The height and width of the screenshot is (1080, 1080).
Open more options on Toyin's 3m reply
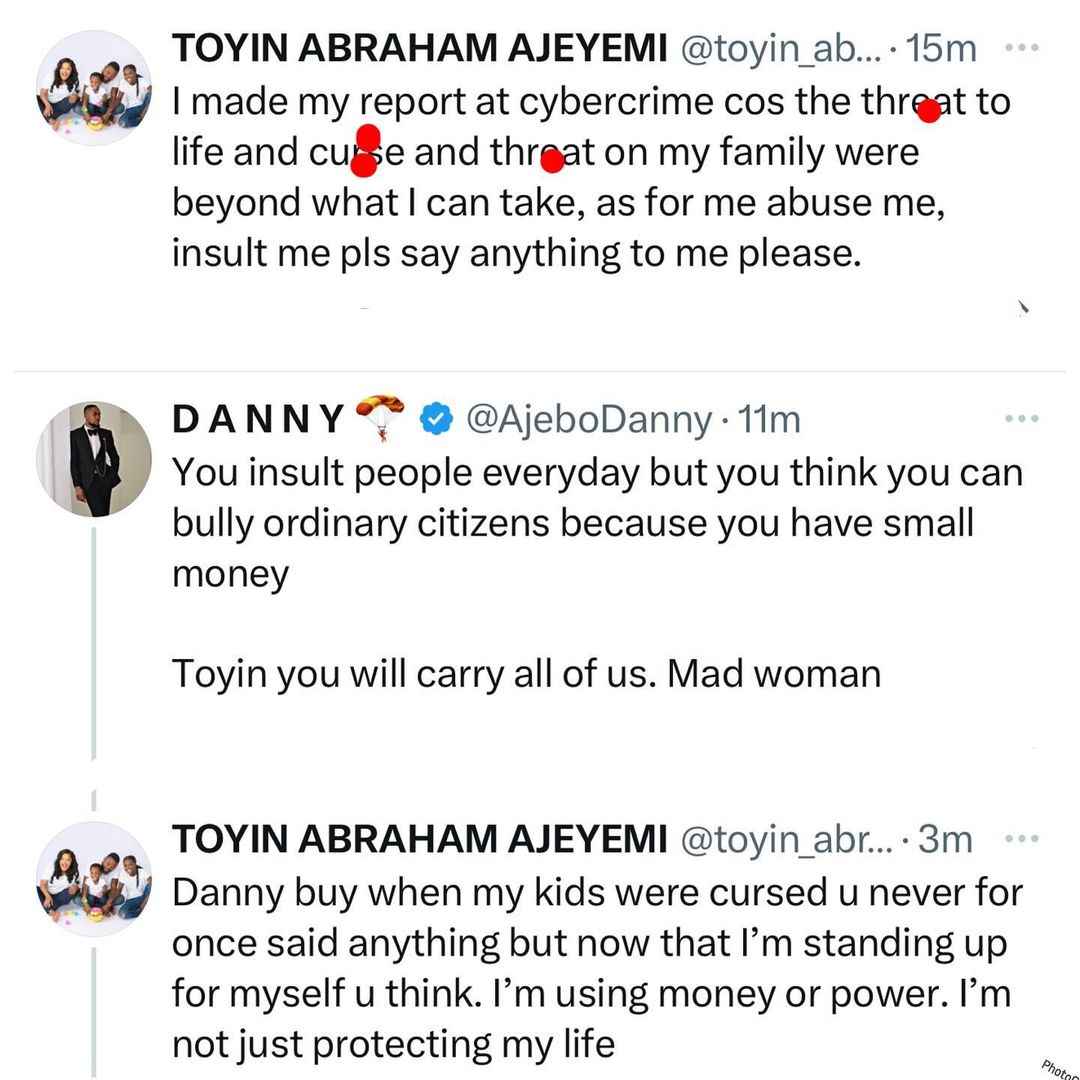[1022, 839]
